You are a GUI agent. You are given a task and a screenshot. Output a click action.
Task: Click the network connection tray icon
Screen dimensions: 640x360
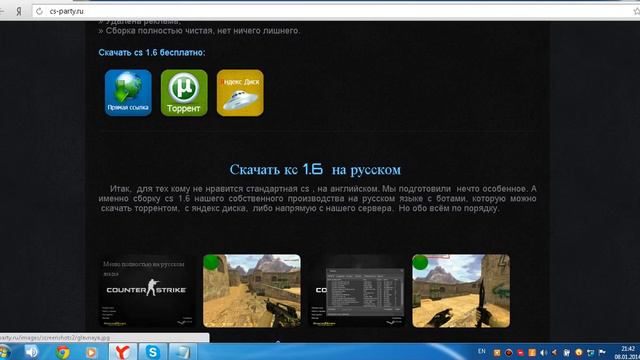(x=591, y=352)
